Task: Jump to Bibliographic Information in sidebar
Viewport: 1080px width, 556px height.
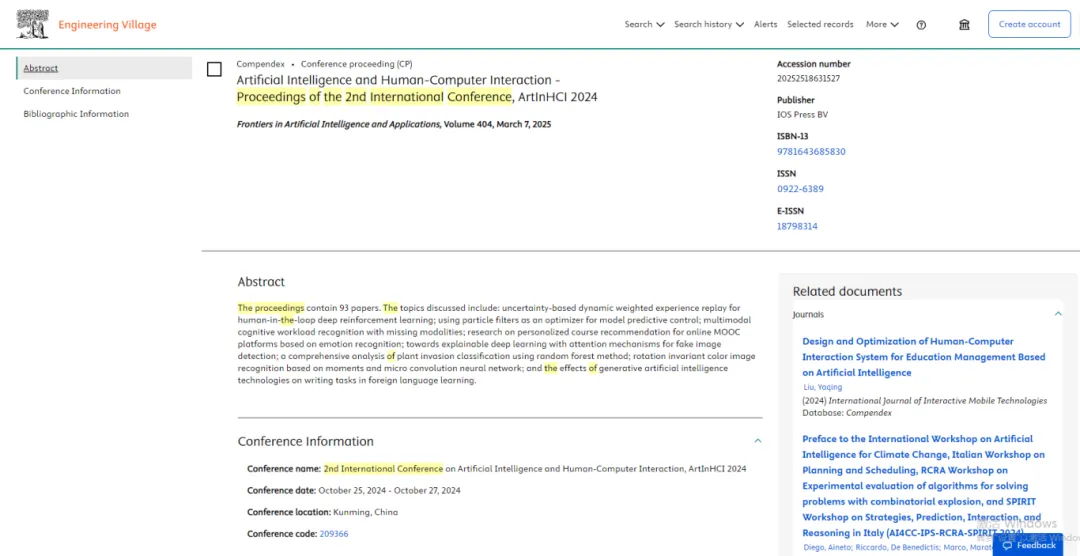Action: point(76,114)
